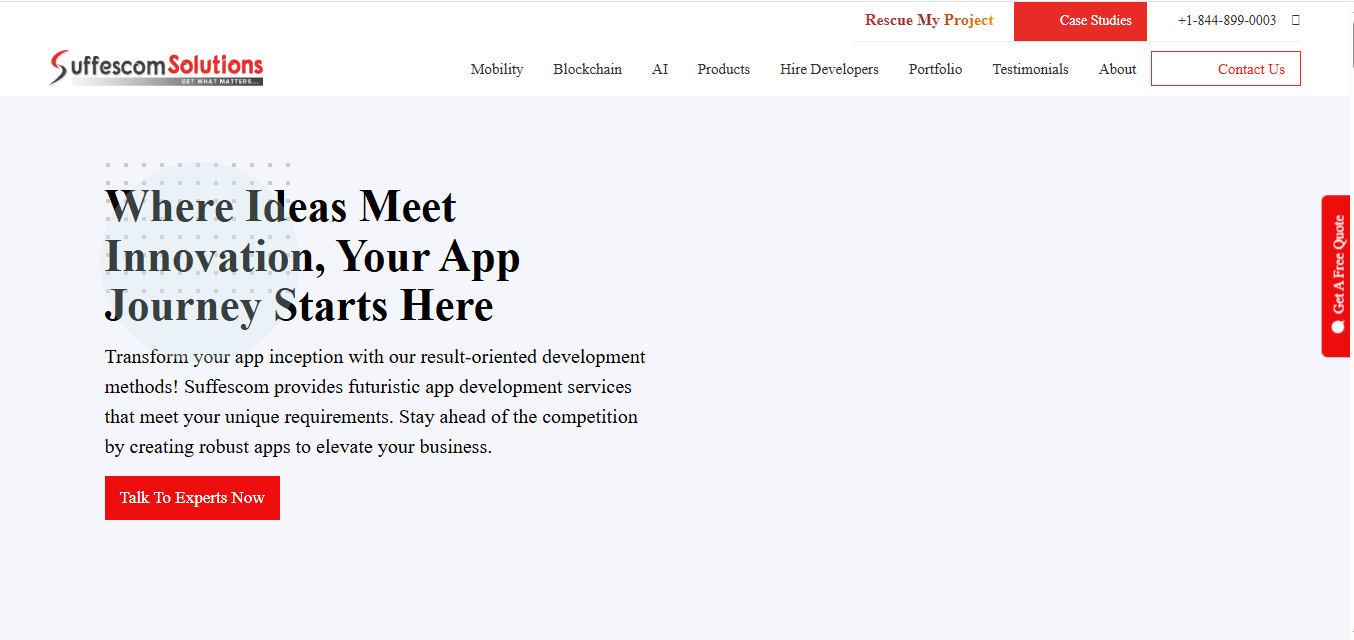
Task: Open the Blockchain menu
Action: (587, 69)
